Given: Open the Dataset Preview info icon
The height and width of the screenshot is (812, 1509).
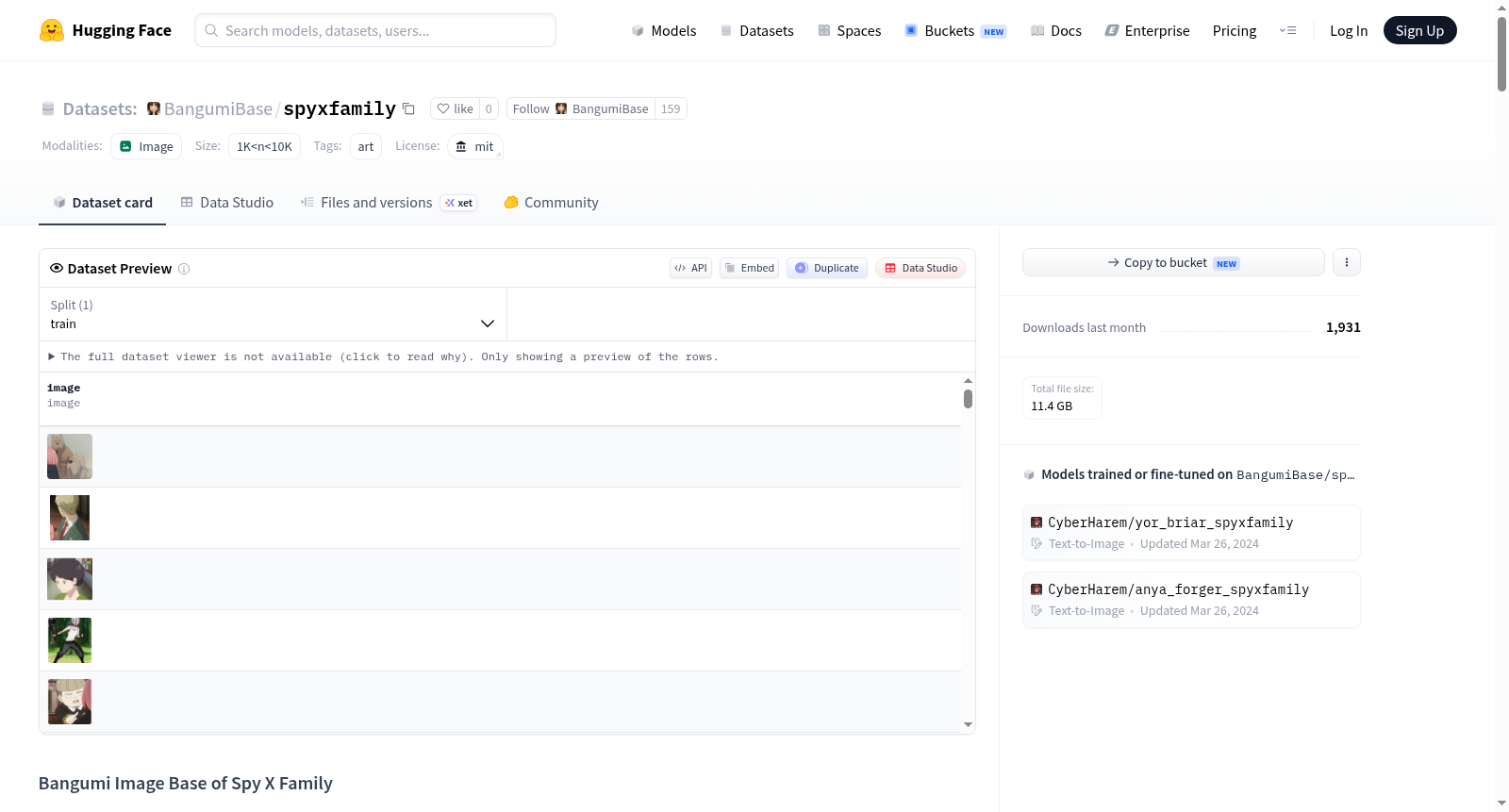Looking at the screenshot, I should tap(184, 269).
